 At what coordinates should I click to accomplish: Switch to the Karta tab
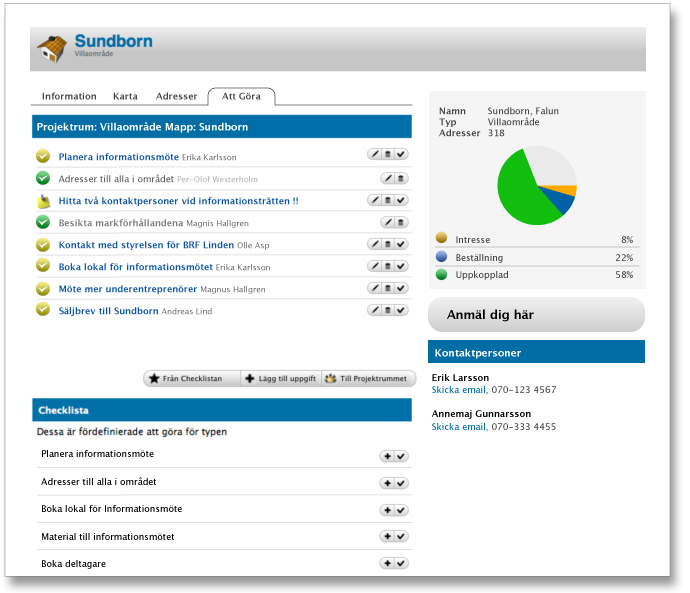(x=125, y=97)
